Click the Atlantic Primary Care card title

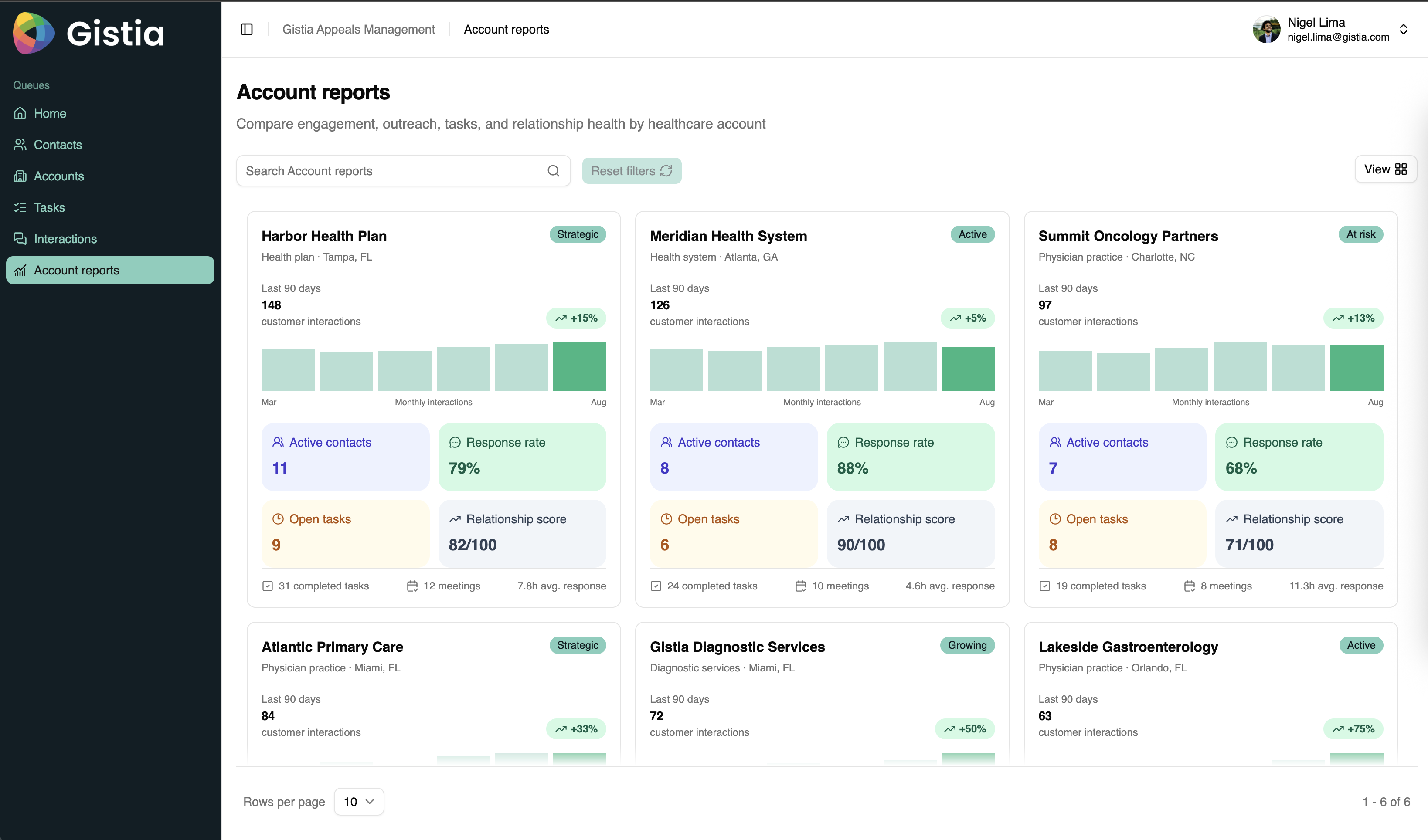(x=332, y=647)
